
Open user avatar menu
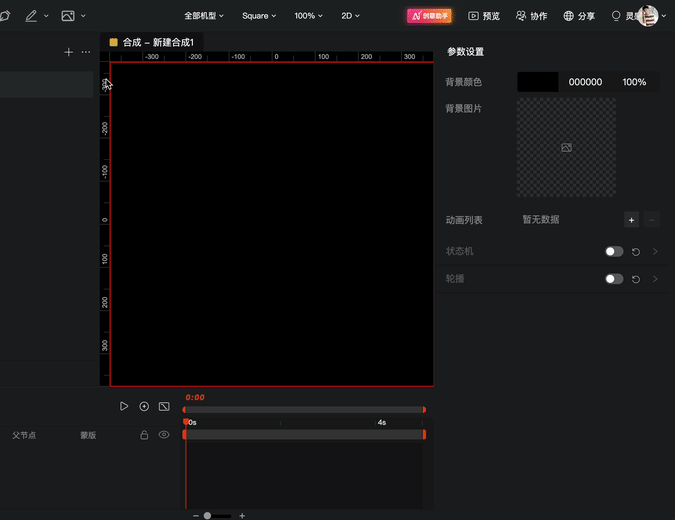[648, 16]
